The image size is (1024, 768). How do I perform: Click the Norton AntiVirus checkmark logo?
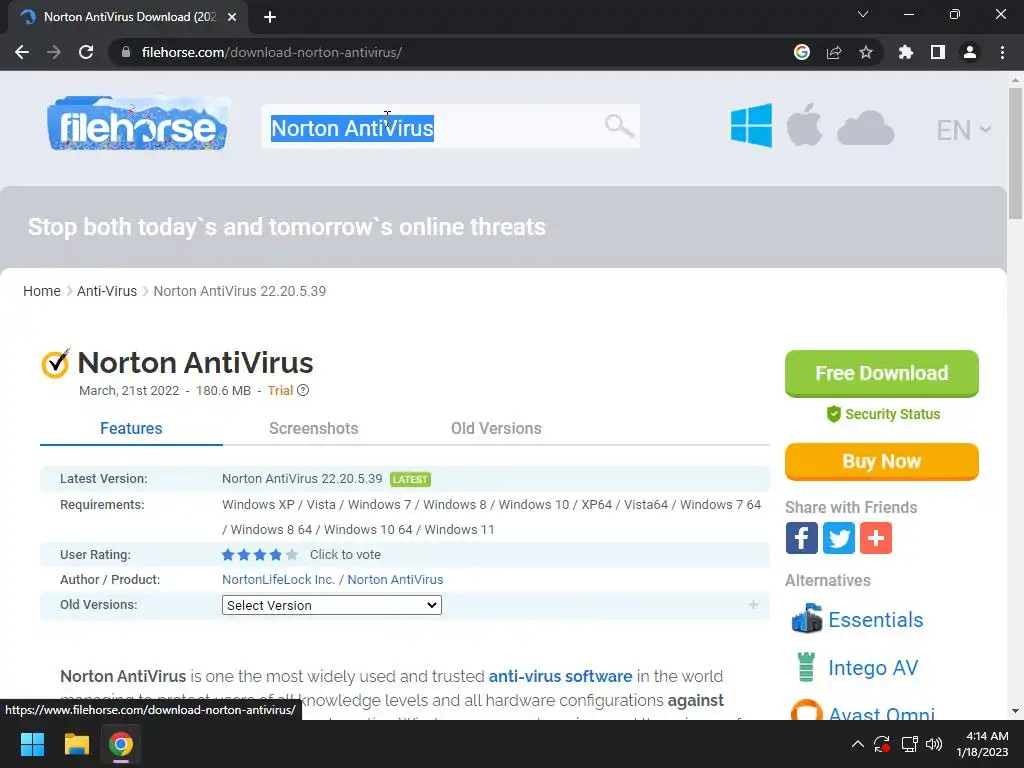pyautogui.click(x=56, y=363)
